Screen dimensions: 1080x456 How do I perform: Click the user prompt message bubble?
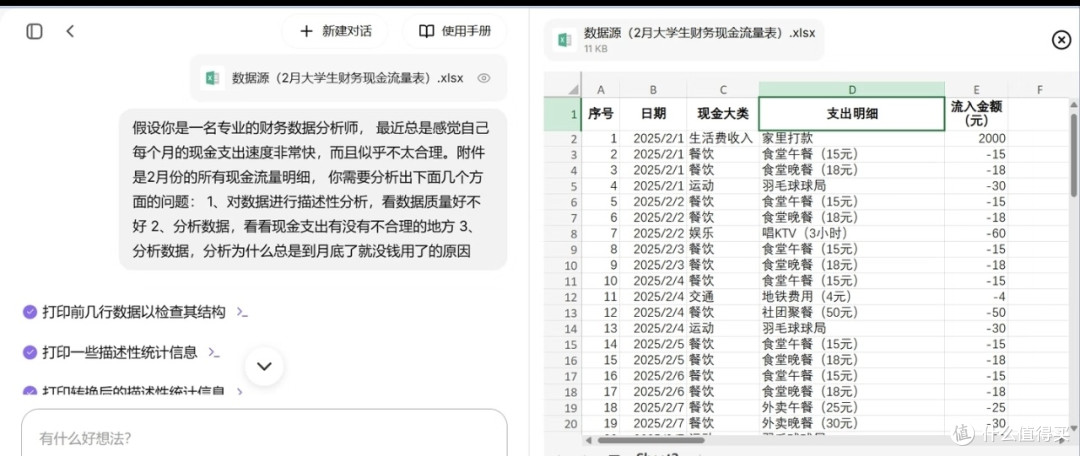point(313,189)
